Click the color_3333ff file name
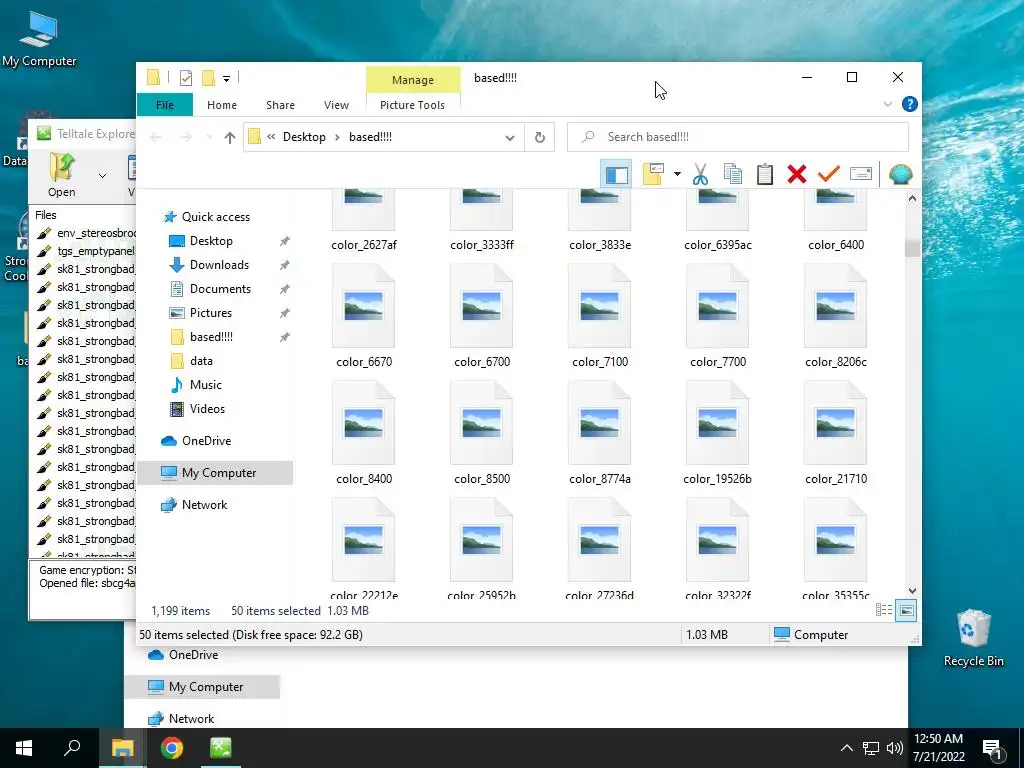Viewport: 1024px width, 768px height. click(x=482, y=245)
